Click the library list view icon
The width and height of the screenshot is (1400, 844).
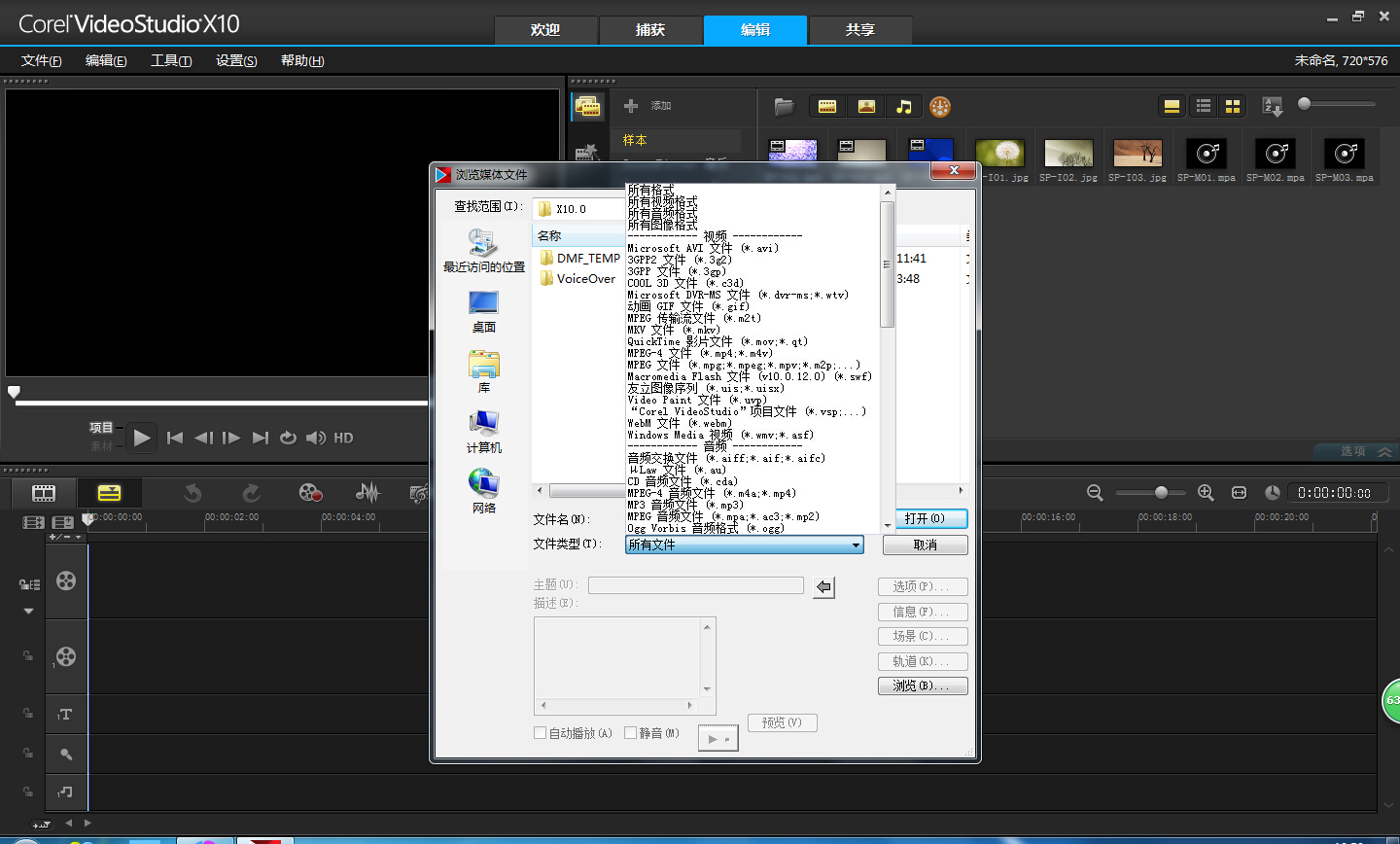[x=1204, y=106]
